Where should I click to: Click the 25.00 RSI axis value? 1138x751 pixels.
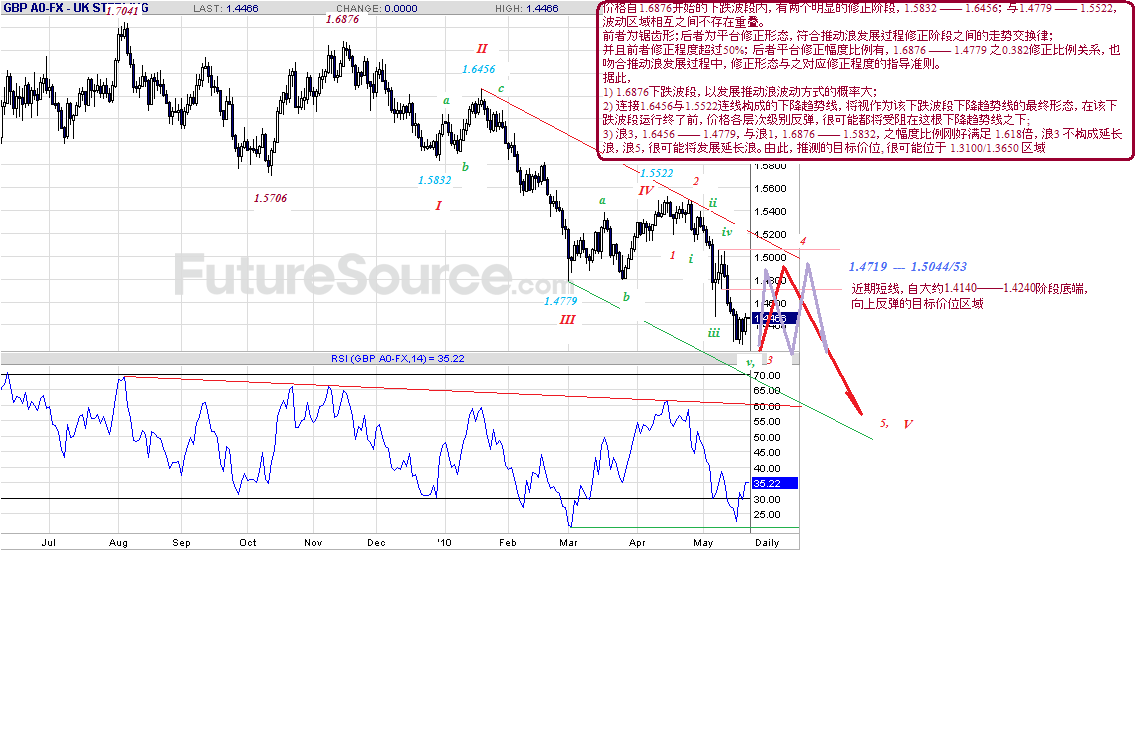(767, 515)
